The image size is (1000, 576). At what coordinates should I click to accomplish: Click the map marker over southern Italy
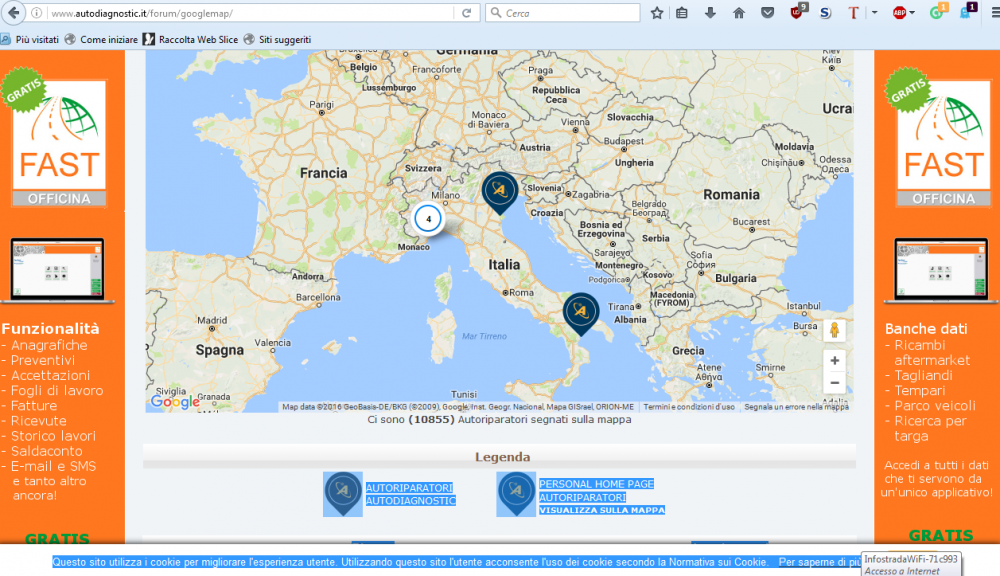pyautogui.click(x=580, y=311)
